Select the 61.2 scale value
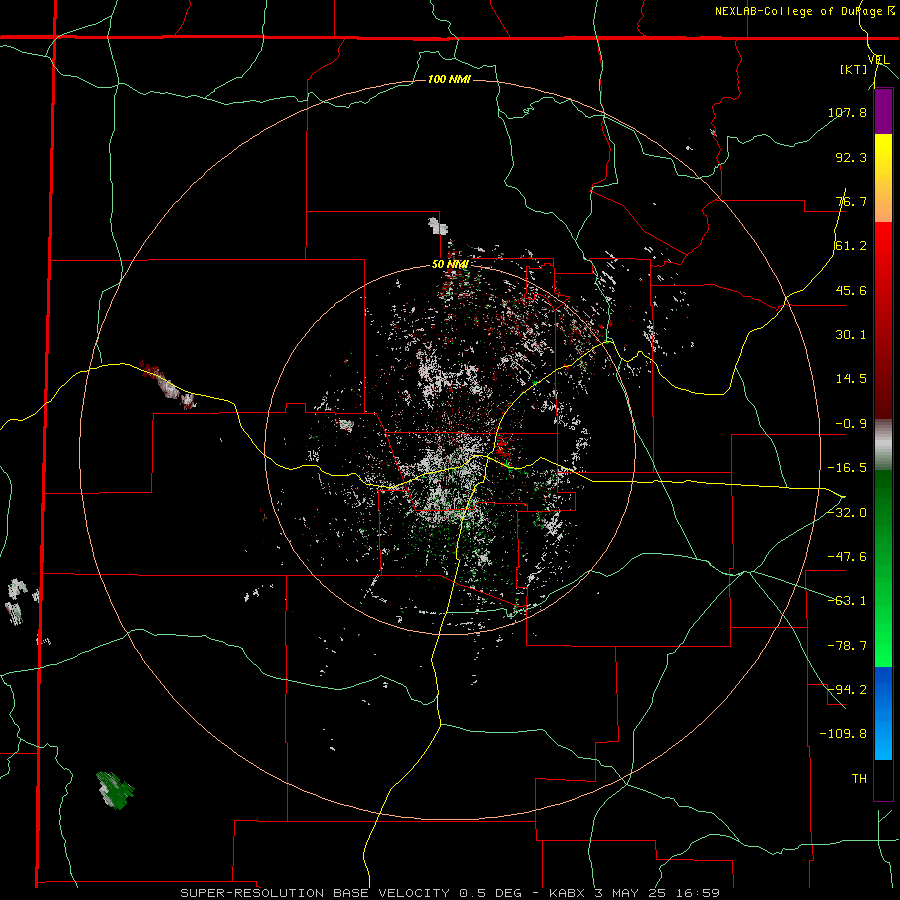Viewport: 900px width, 900px height. click(x=851, y=246)
